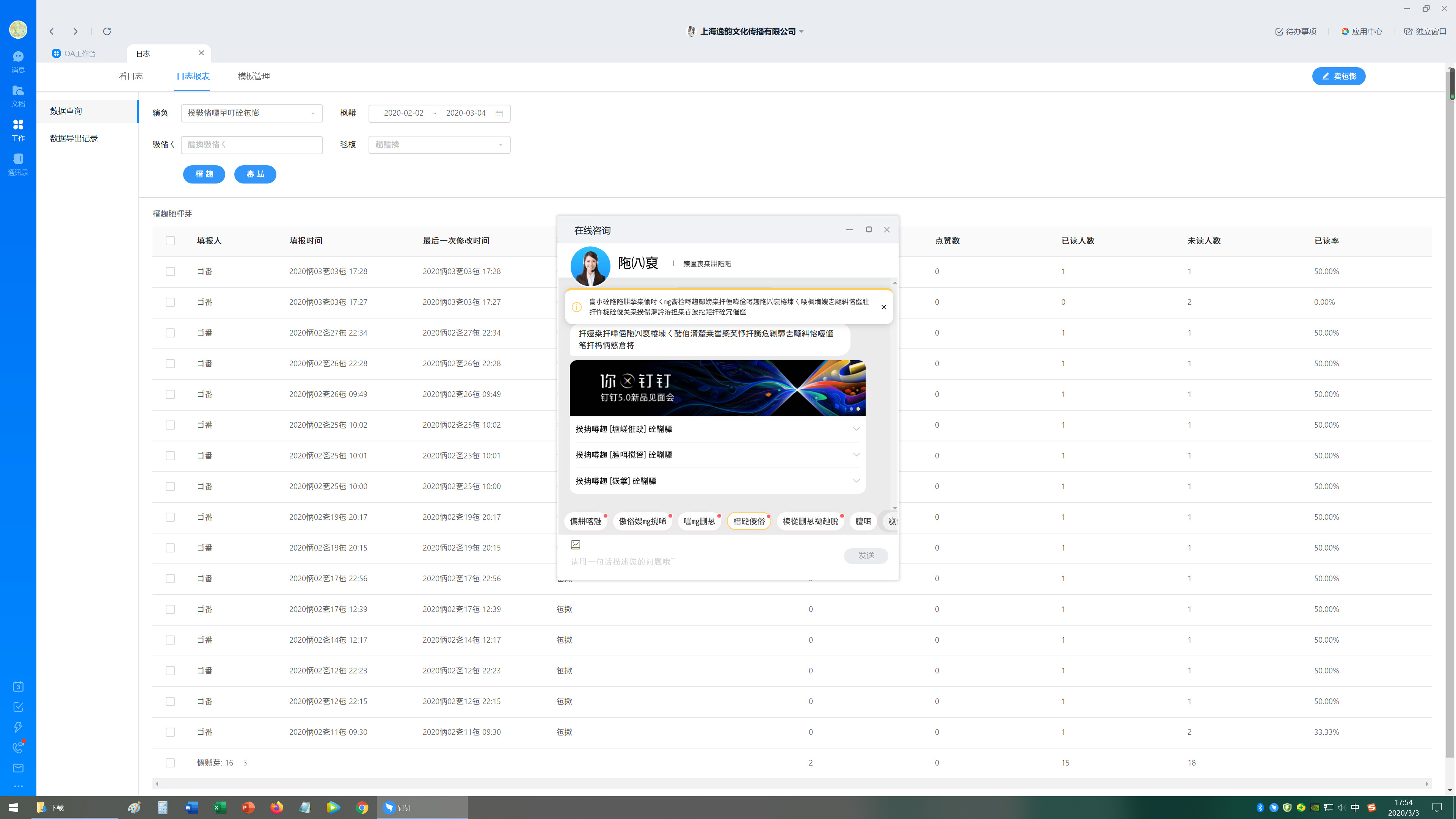Viewport: 1456px width, 819px height.
Task: Click the user avatar at sidebar top
Action: point(18,30)
